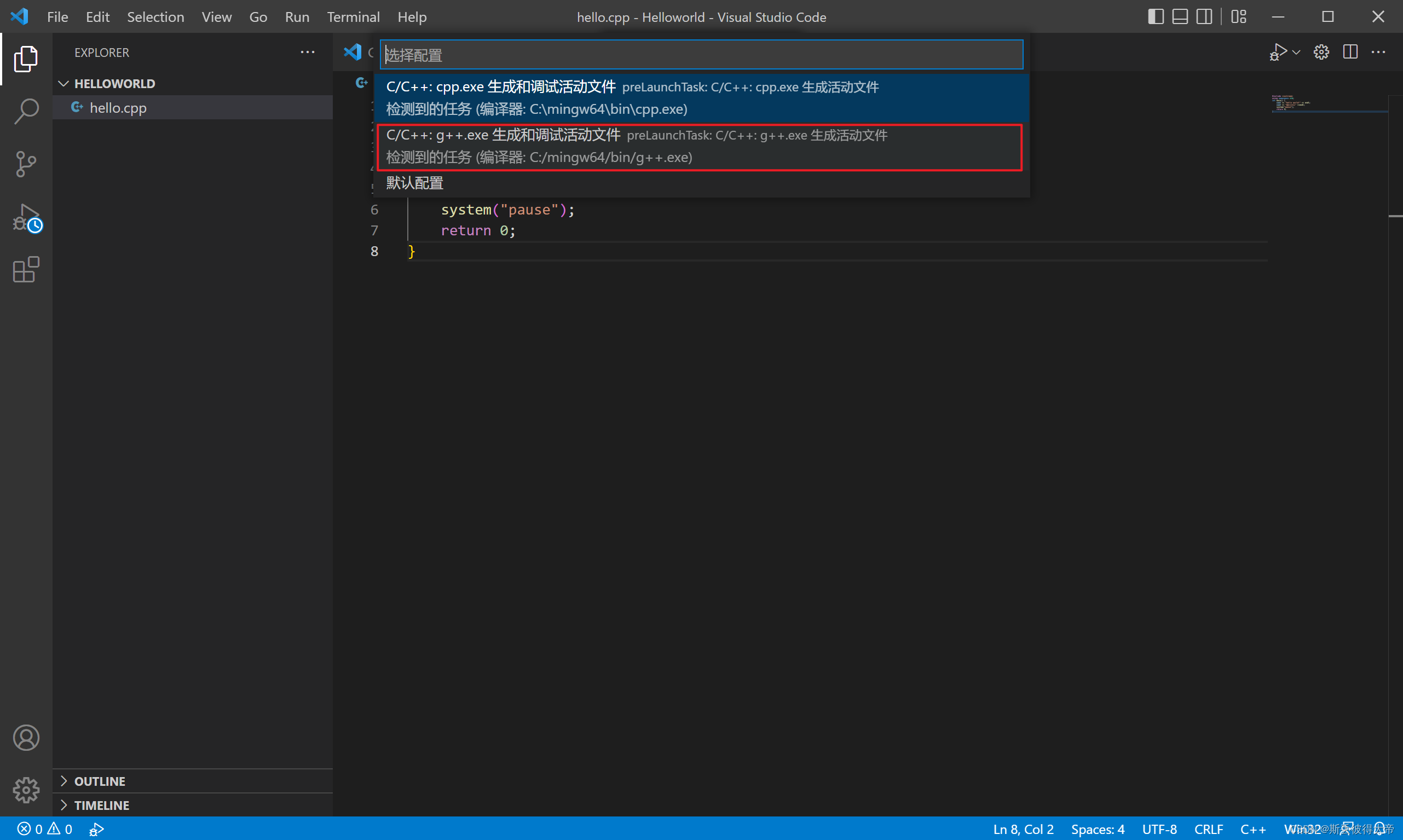Open the Help menu

412,17
